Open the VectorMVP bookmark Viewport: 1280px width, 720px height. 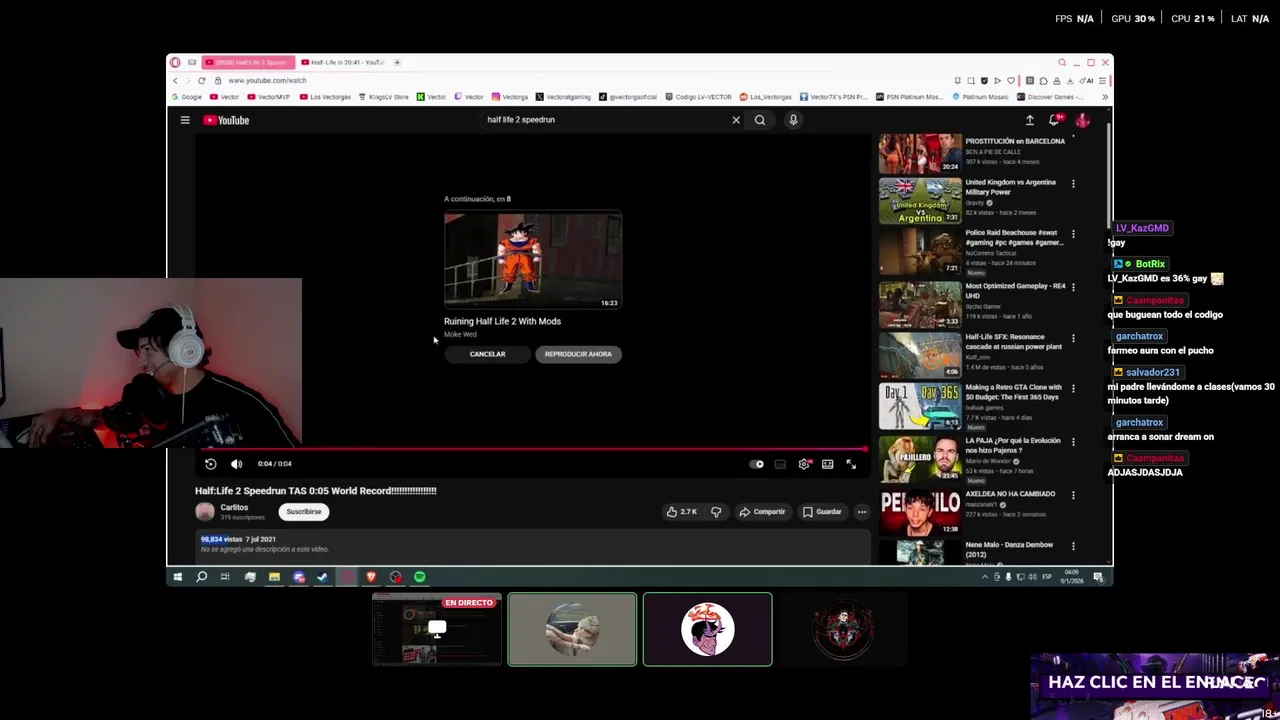point(269,97)
